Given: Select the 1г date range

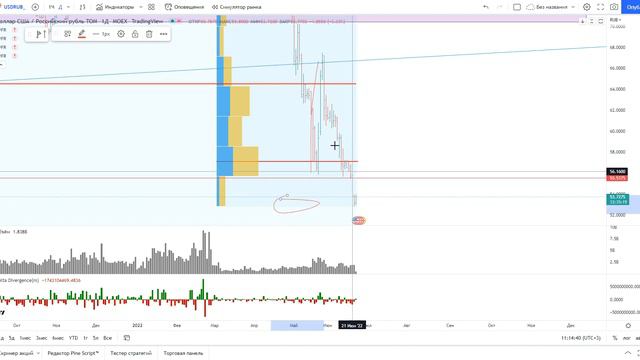Looking at the screenshot, I should point(85,338).
